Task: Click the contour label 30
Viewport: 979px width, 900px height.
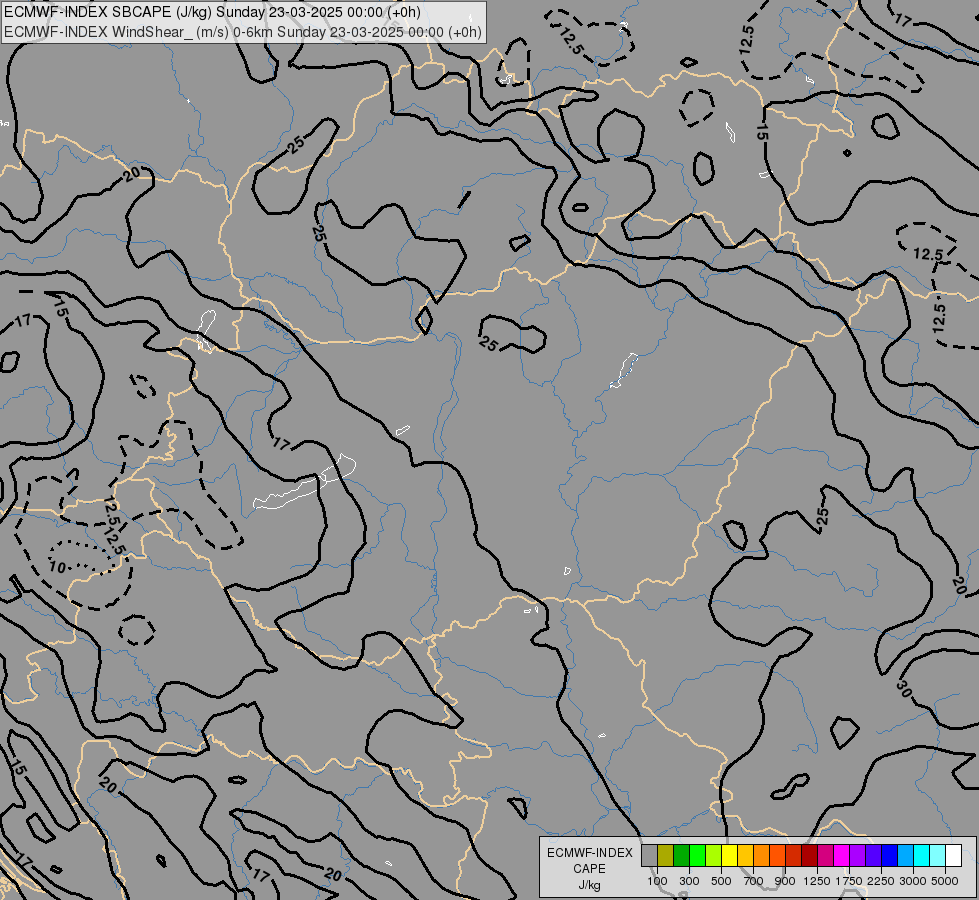Action: (x=903, y=688)
